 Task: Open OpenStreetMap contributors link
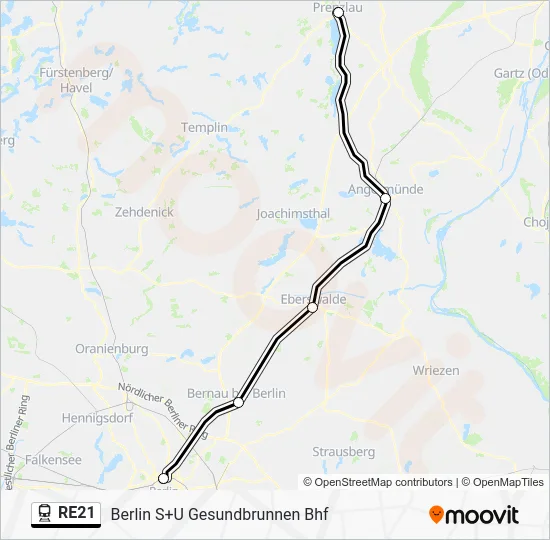pos(378,482)
